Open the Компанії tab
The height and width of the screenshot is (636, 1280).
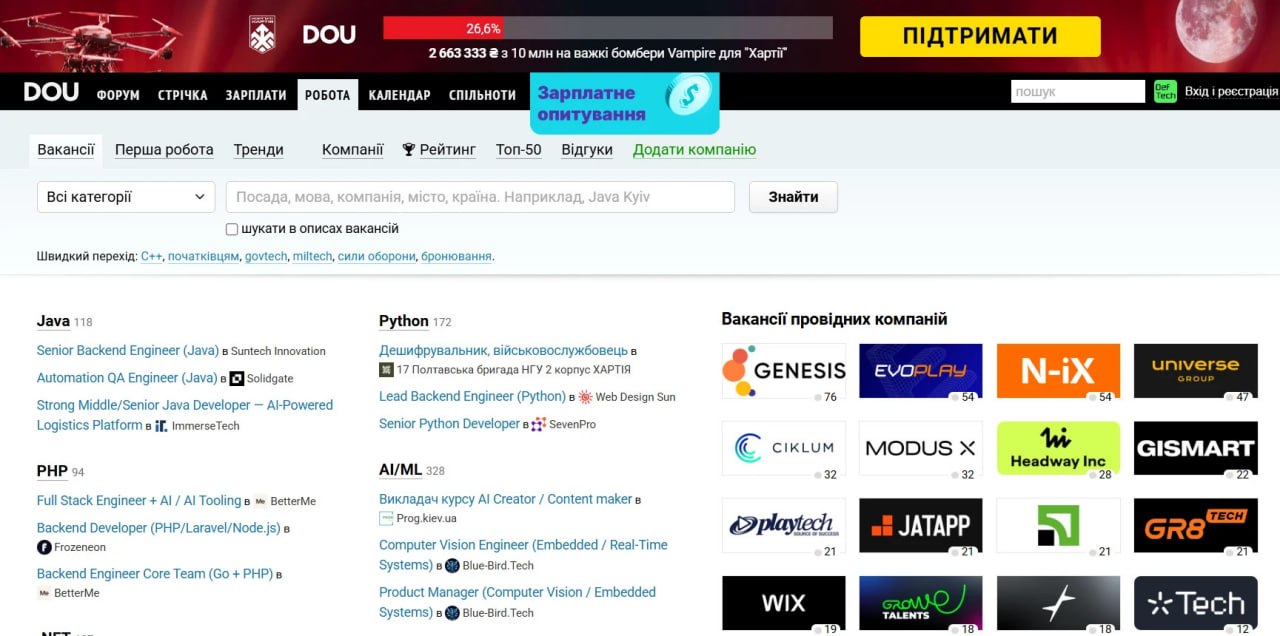point(353,150)
